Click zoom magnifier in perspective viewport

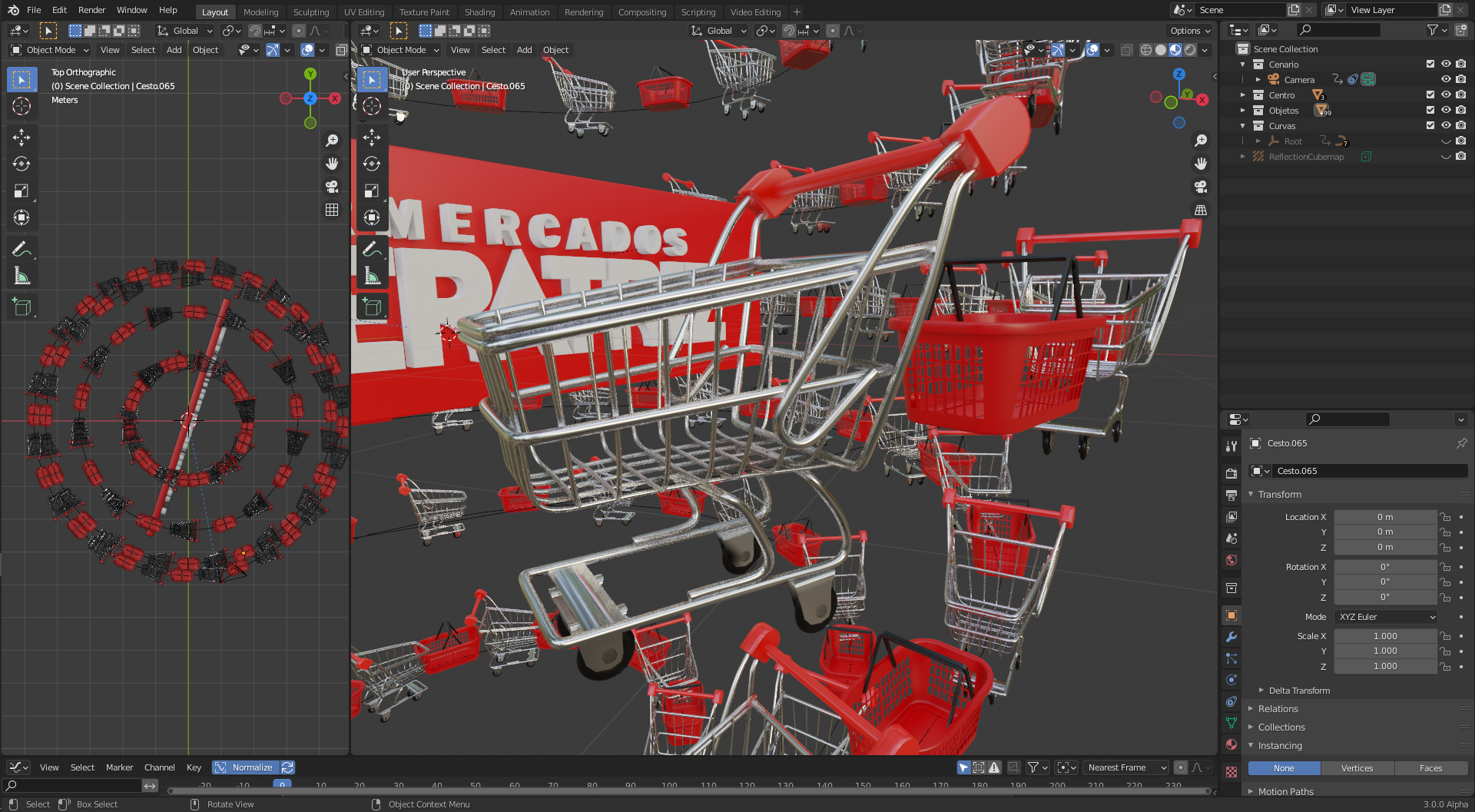tap(1201, 141)
